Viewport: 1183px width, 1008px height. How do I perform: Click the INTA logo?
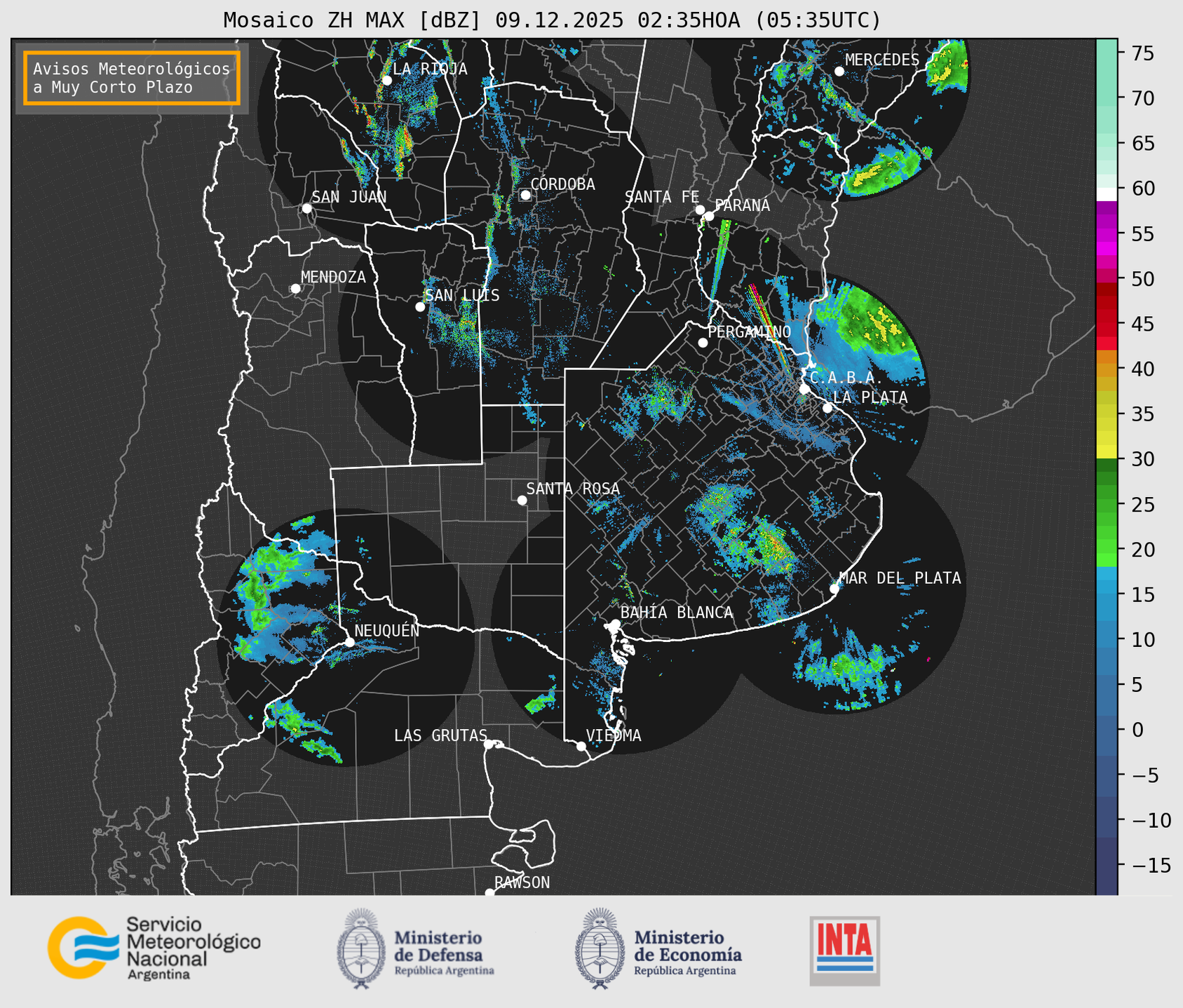point(844,951)
